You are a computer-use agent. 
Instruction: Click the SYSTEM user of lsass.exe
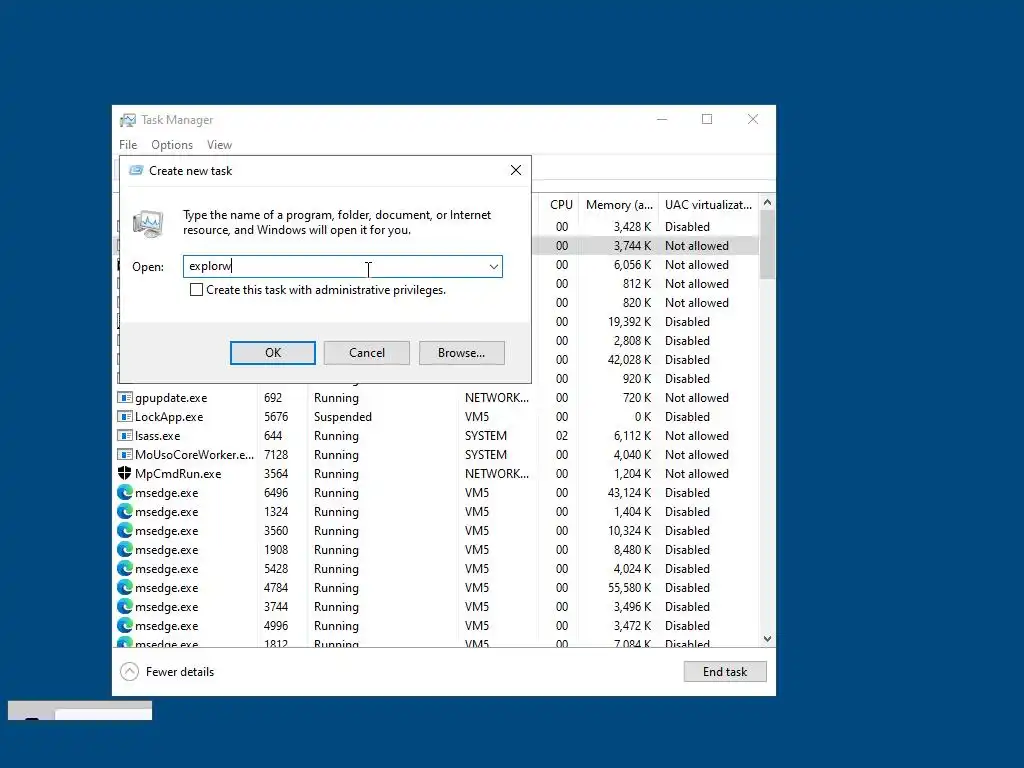point(486,436)
